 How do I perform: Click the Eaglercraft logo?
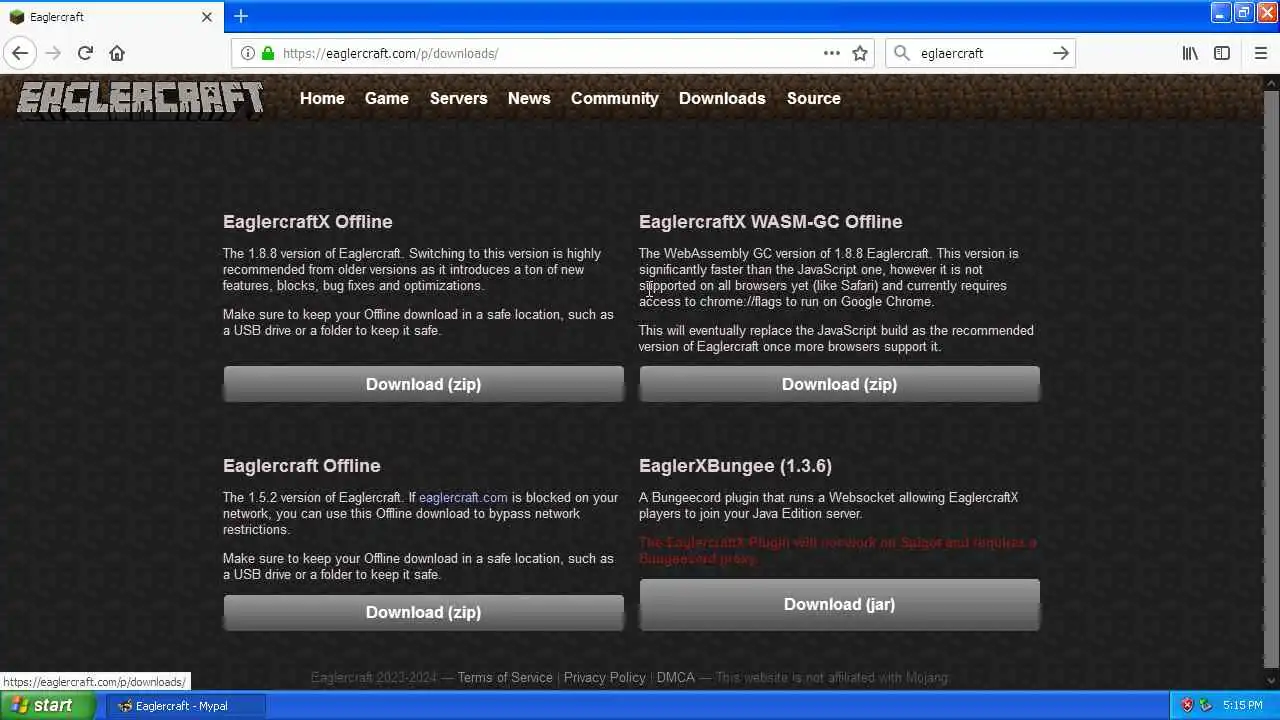[x=140, y=100]
